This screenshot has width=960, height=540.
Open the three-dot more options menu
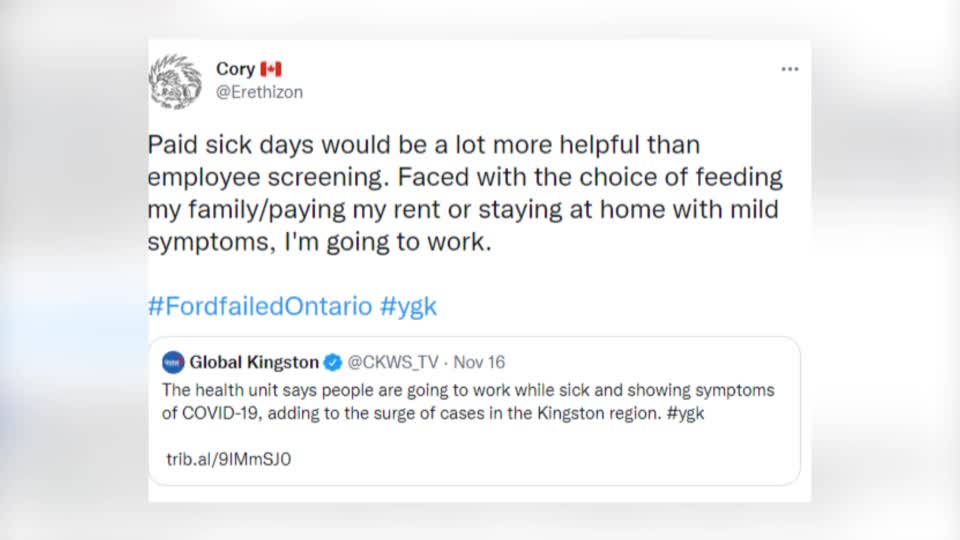pos(790,69)
